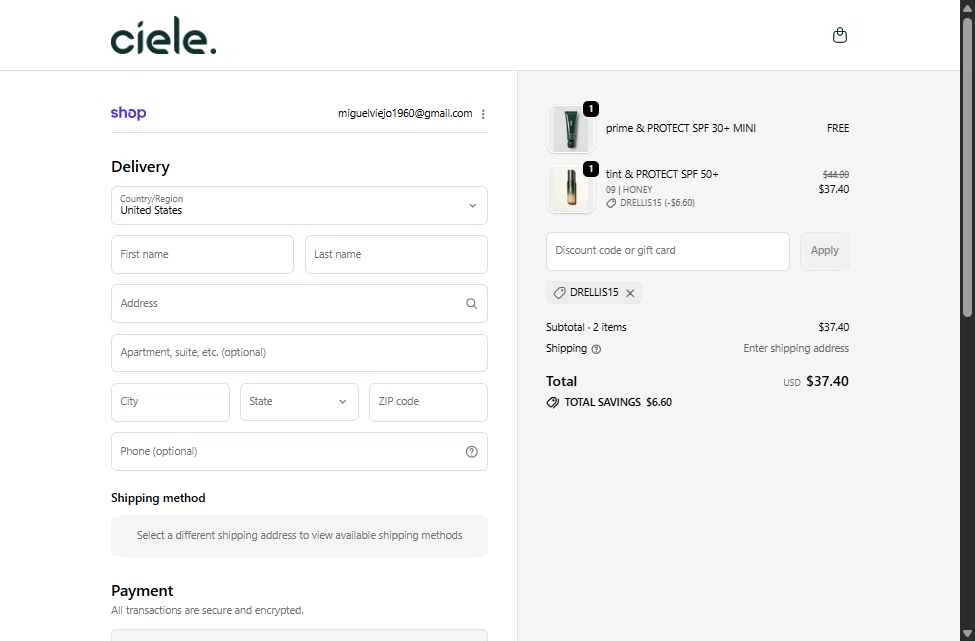This screenshot has width=975, height=641.
Task: Click the Shop Pay logo
Action: [128, 113]
